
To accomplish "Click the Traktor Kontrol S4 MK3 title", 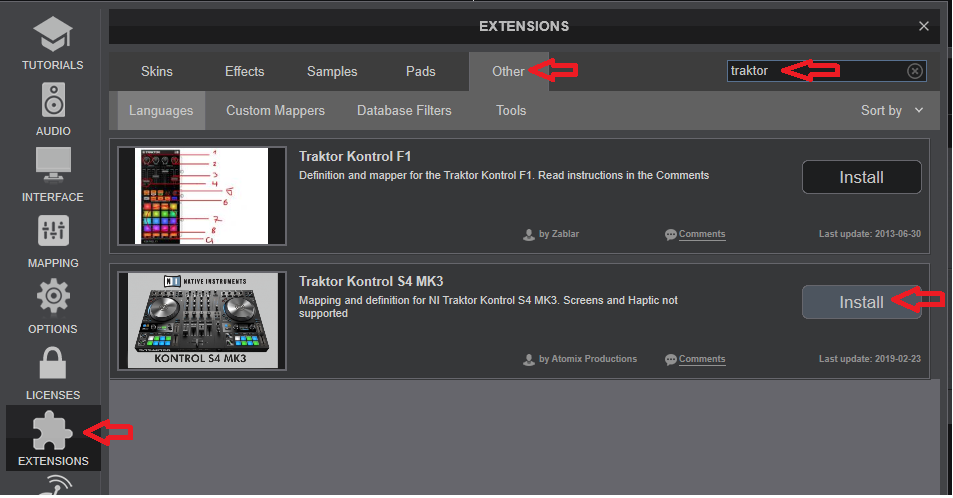I will click(x=371, y=282).
